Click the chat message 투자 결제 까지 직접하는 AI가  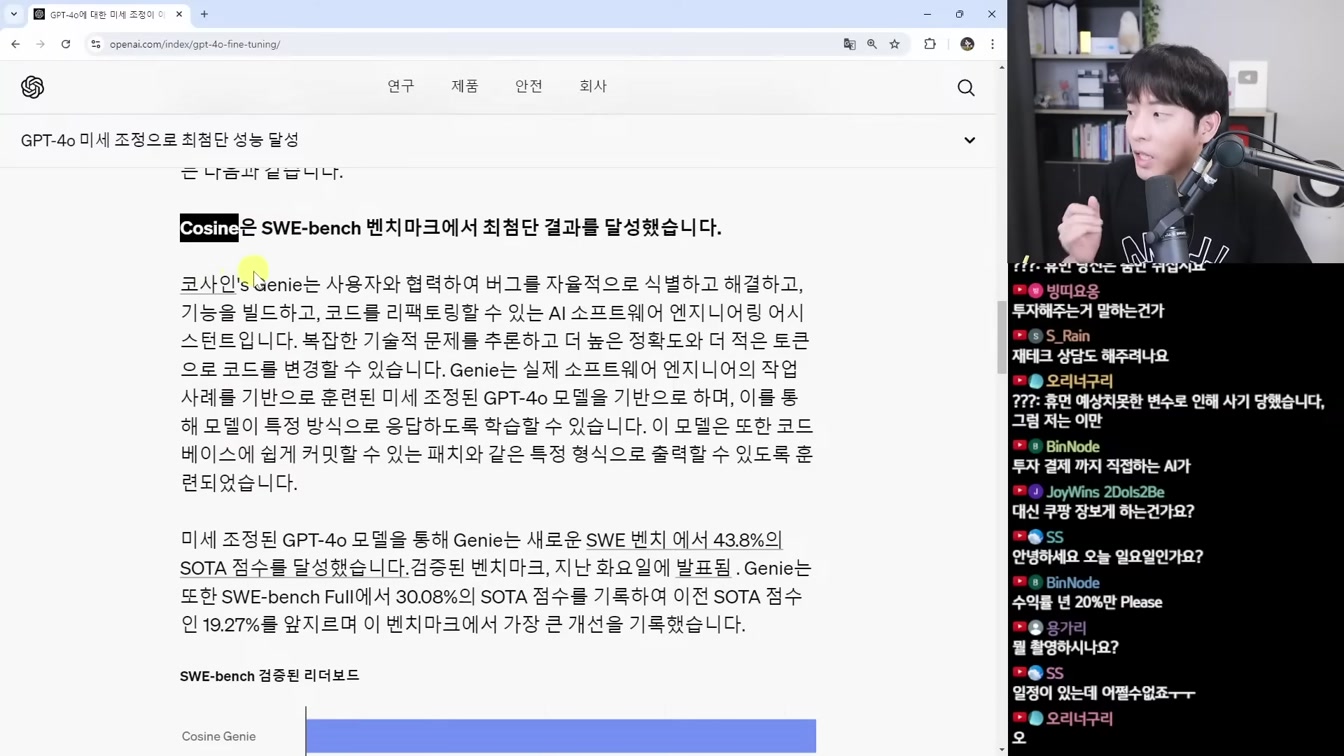(1101, 466)
